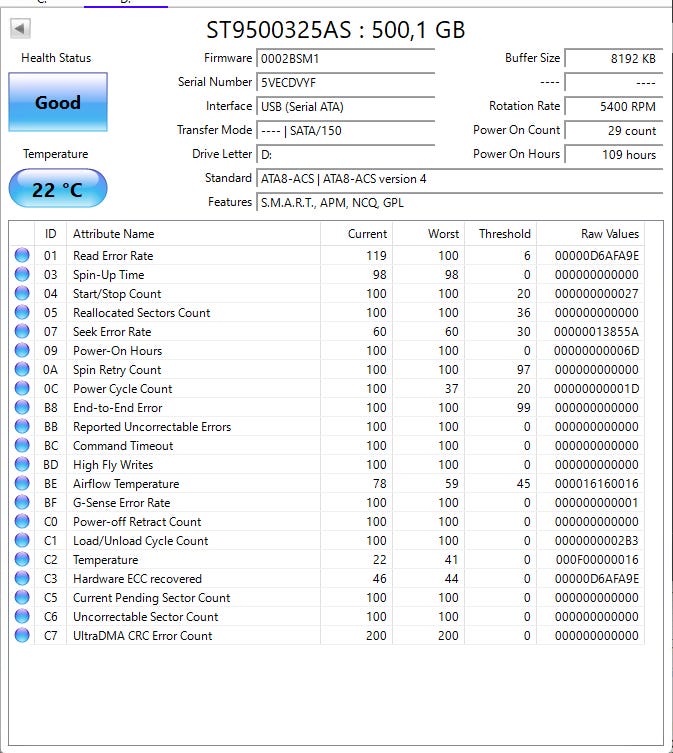Click the Attribute Name column header

pos(193,234)
